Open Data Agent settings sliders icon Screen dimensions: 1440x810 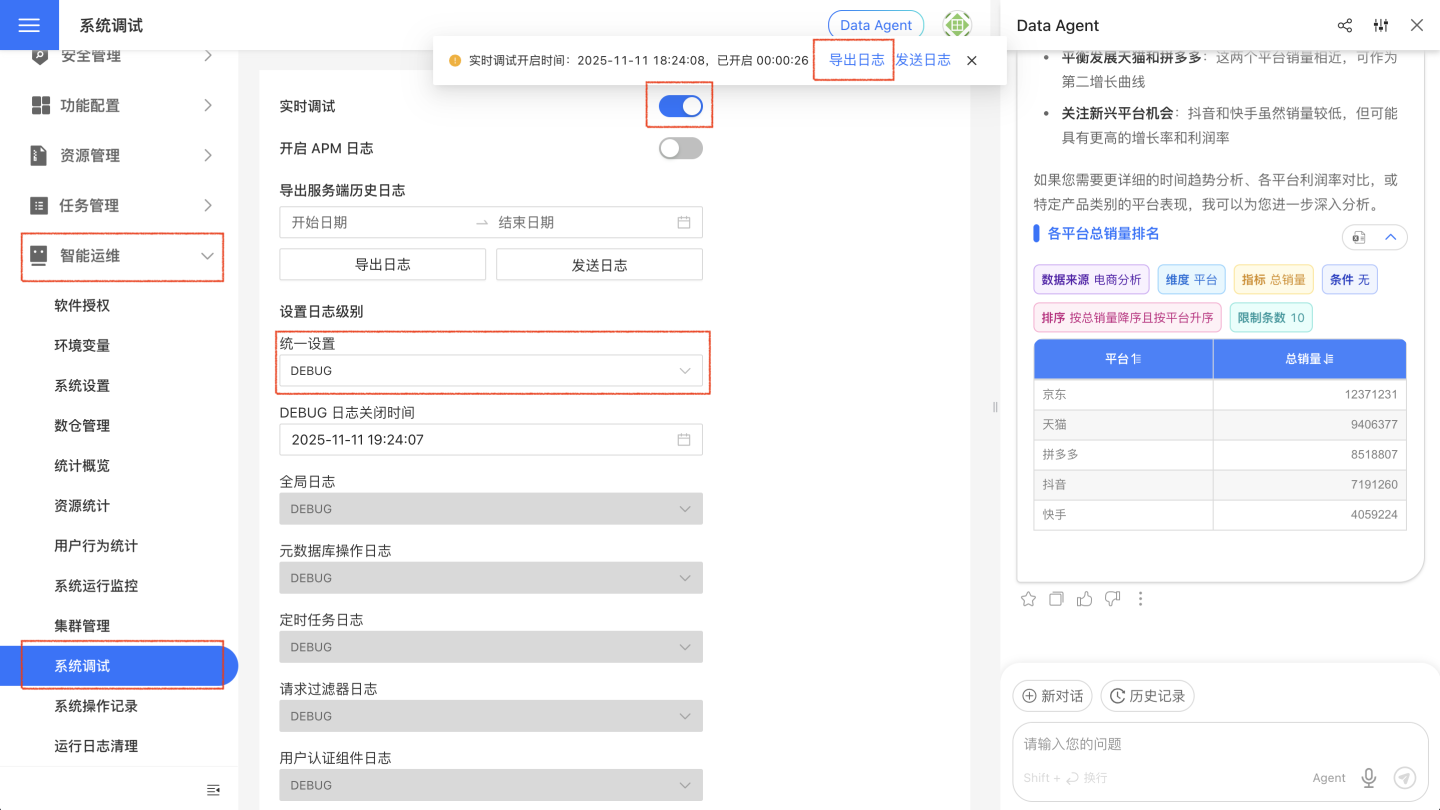[x=1381, y=26]
